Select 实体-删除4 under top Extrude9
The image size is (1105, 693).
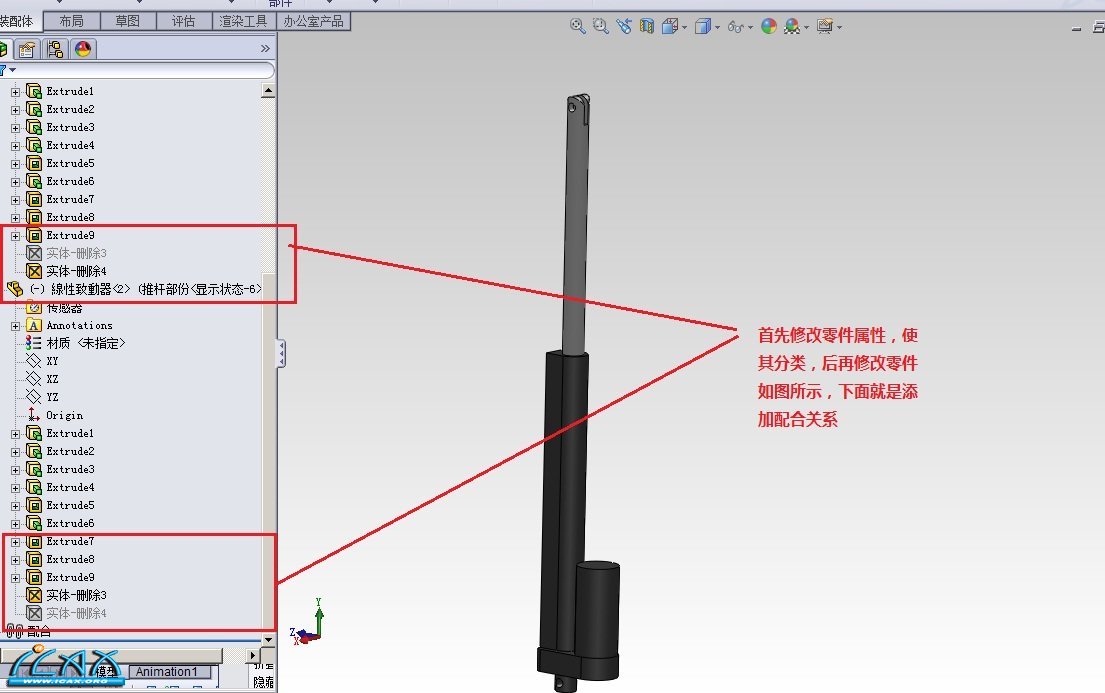(76, 271)
